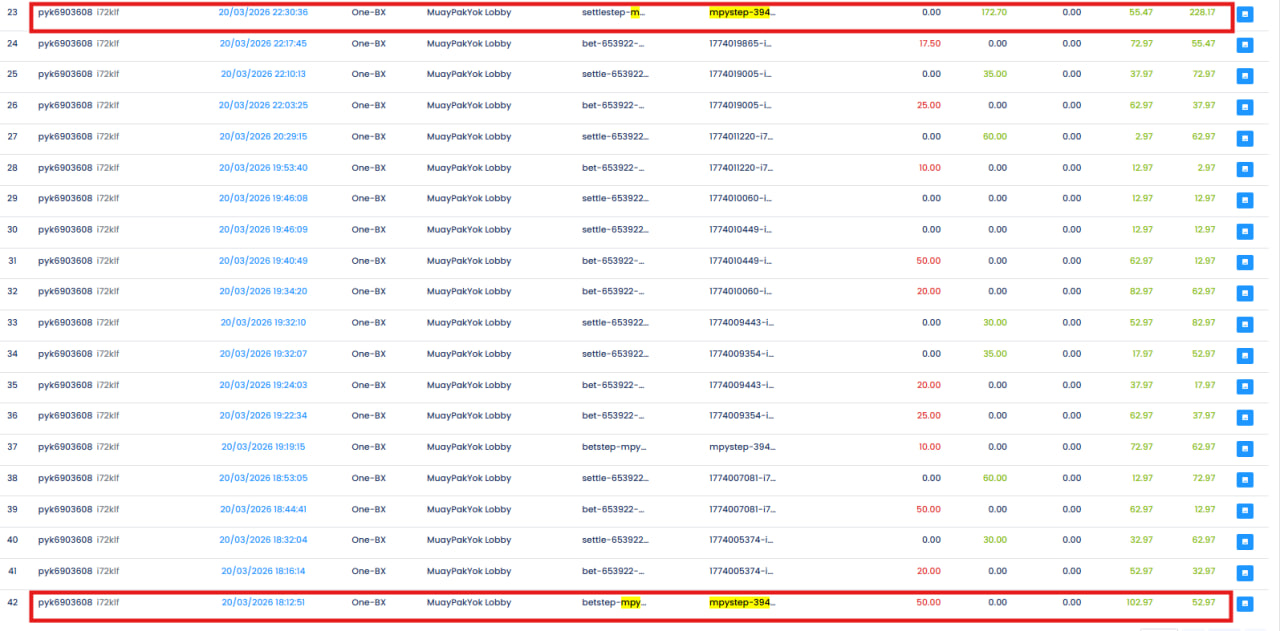Open the 20/03/2026 22:30:36 timestamp link
Screen dimensions: 1280x631
[x=263, y=13]
